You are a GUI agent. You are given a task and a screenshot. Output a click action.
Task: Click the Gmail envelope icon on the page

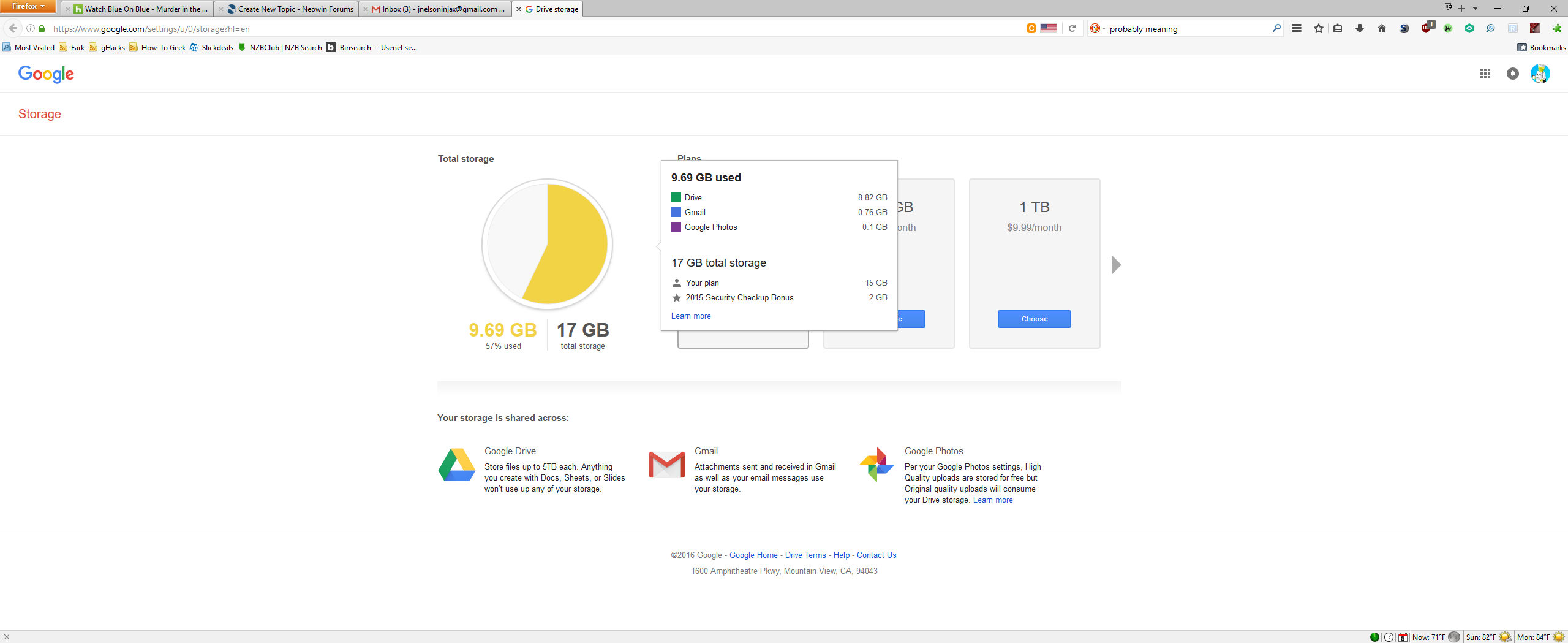pos(666,466)
